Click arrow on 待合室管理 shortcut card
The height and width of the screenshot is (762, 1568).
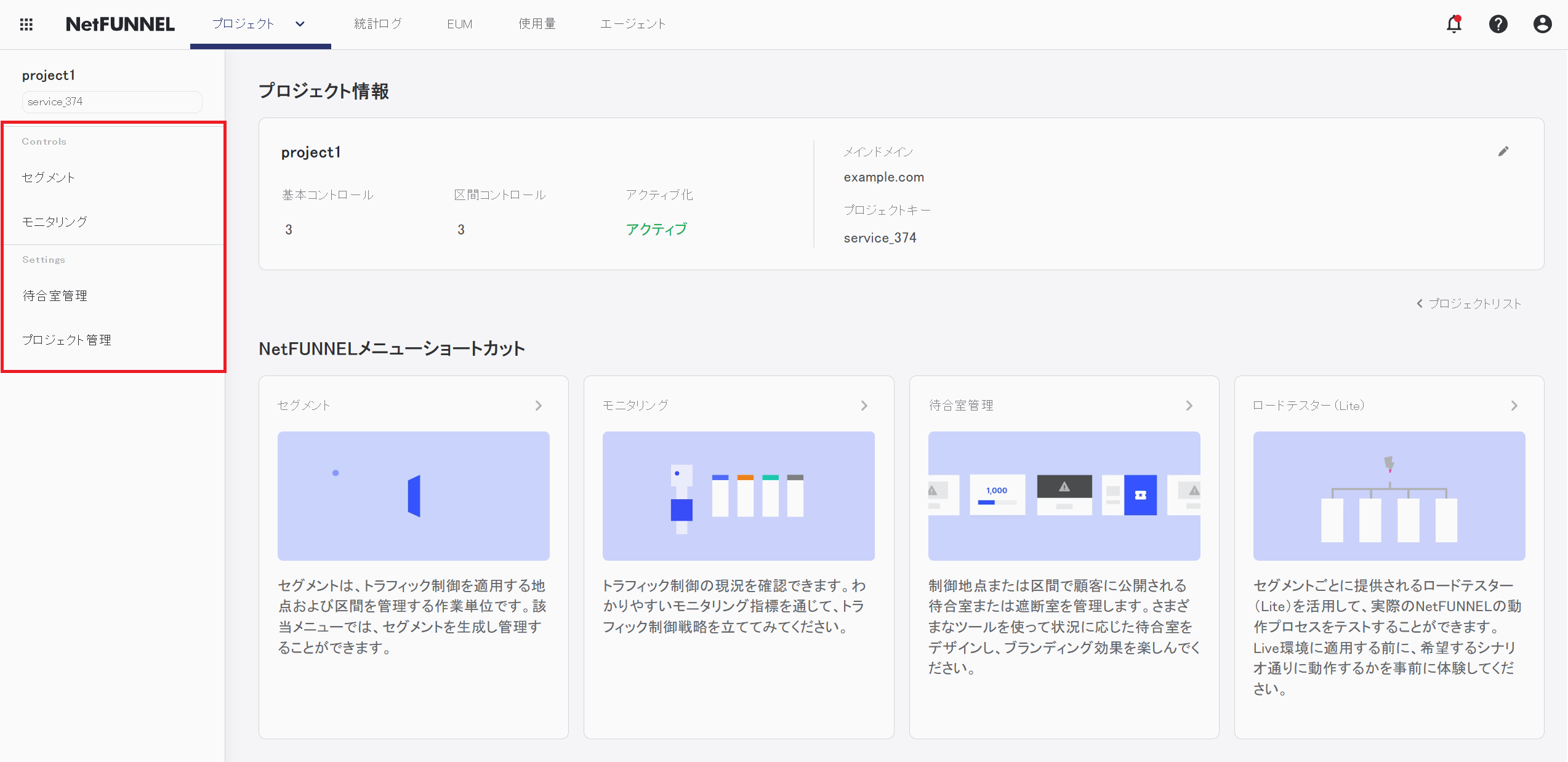[x=1189, y=406]
